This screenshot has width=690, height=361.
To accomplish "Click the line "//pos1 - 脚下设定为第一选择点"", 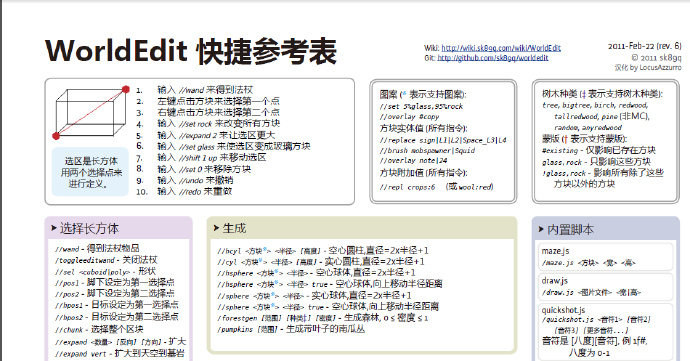I will pyautogui.click(x=114, y=282).
